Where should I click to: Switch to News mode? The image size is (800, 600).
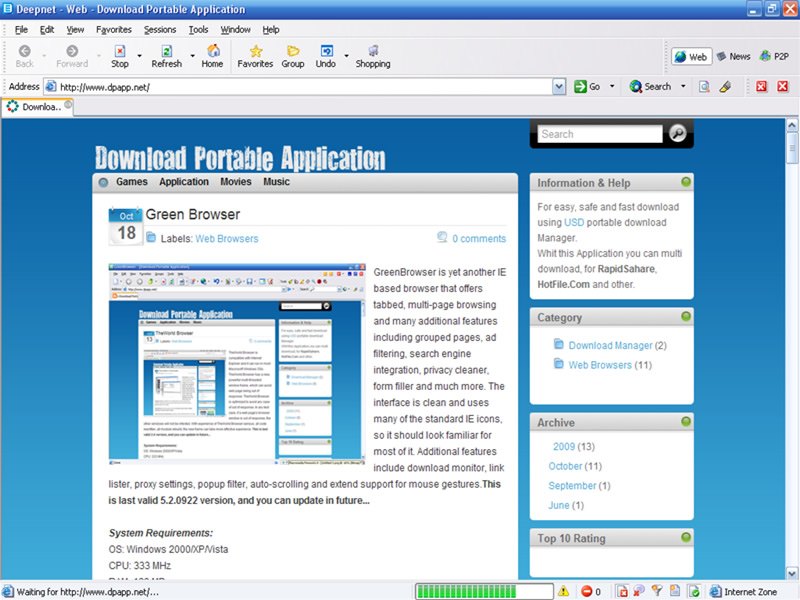coord(734,57)
